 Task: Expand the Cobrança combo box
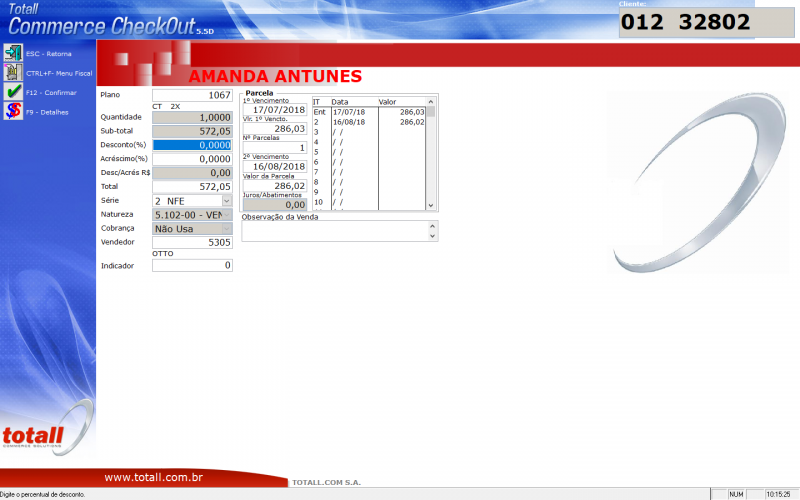tap(226, 228)
